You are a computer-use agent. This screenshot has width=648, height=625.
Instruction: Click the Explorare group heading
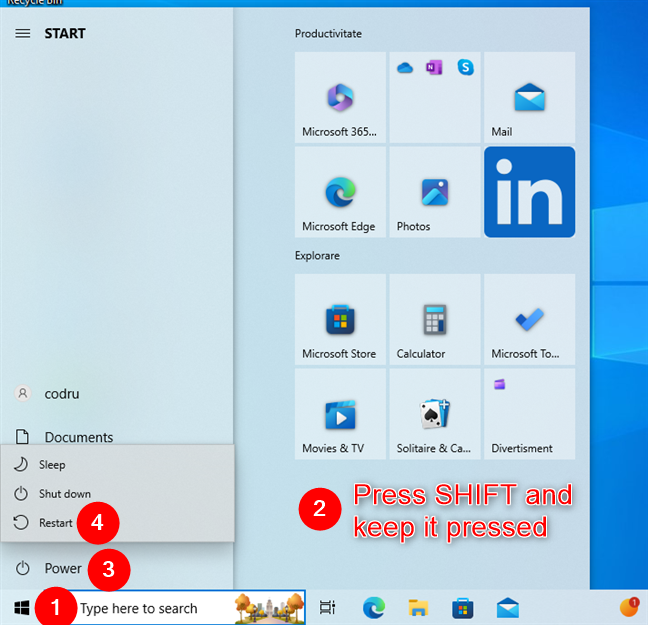click(x=317, y=255)
